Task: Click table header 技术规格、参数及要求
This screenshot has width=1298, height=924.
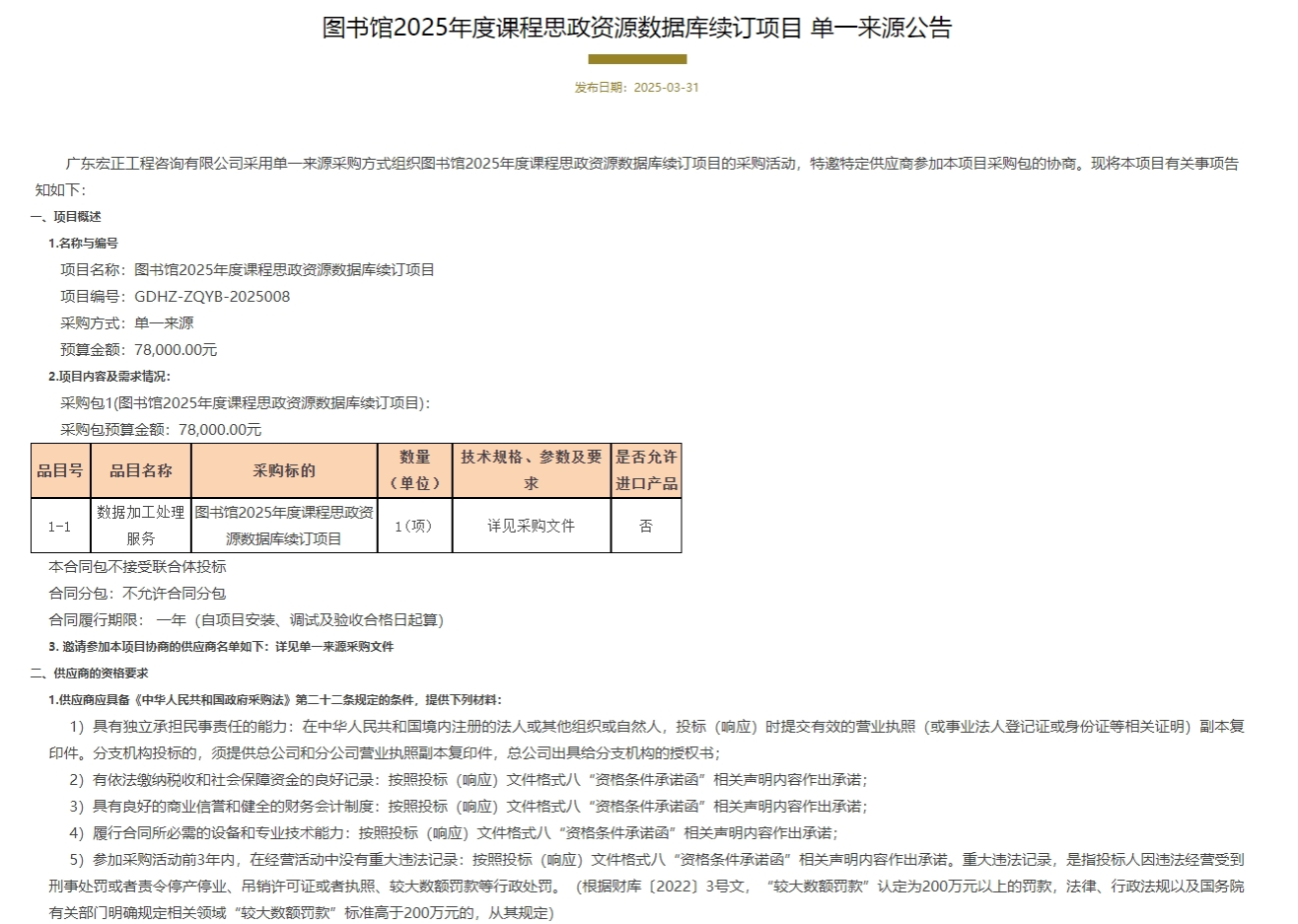Action: pyautogui.click(x=532, y=470)
